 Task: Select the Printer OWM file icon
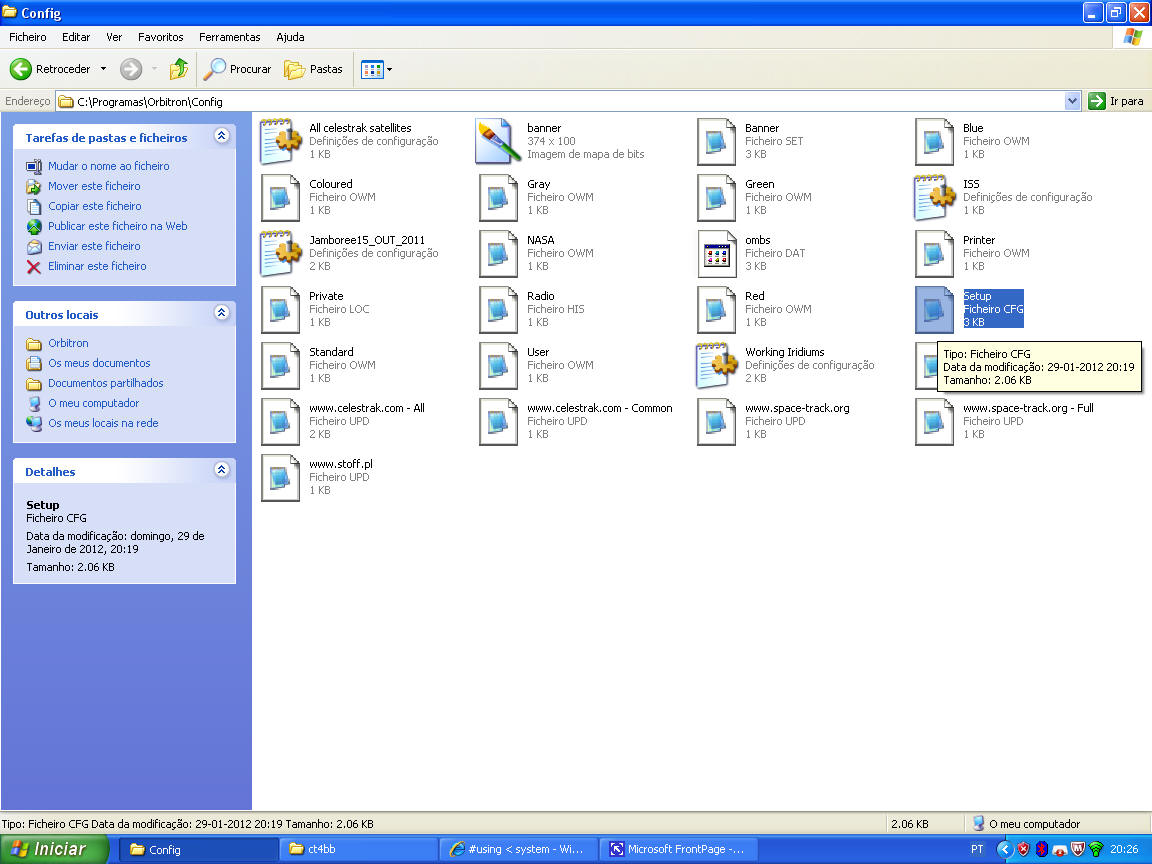click(935, 253)
